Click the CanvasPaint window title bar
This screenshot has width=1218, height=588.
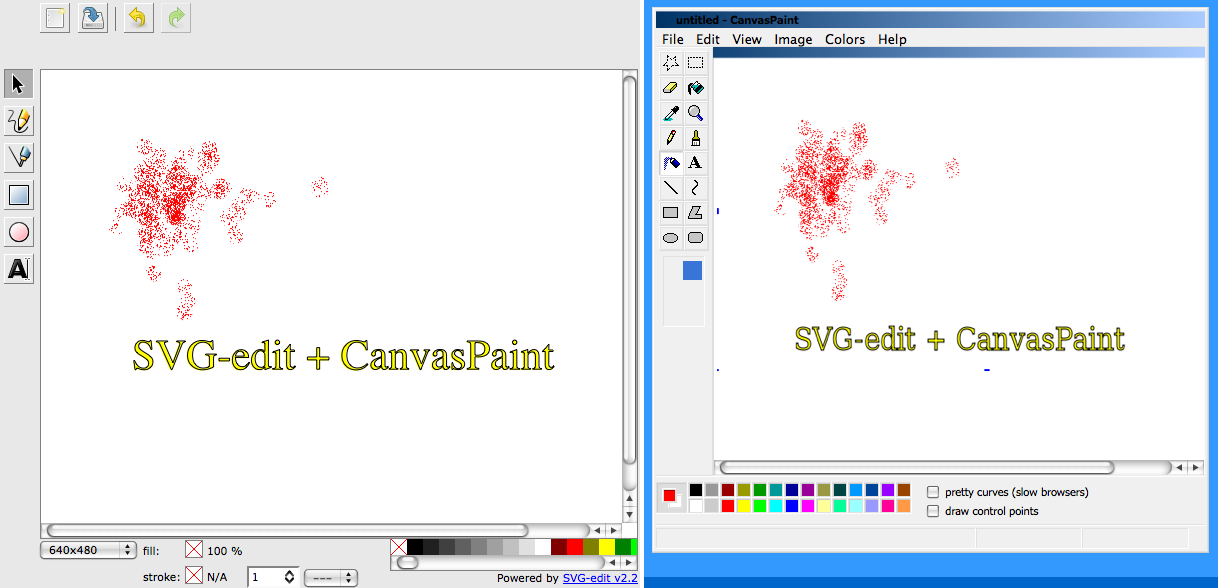point(929,19)
